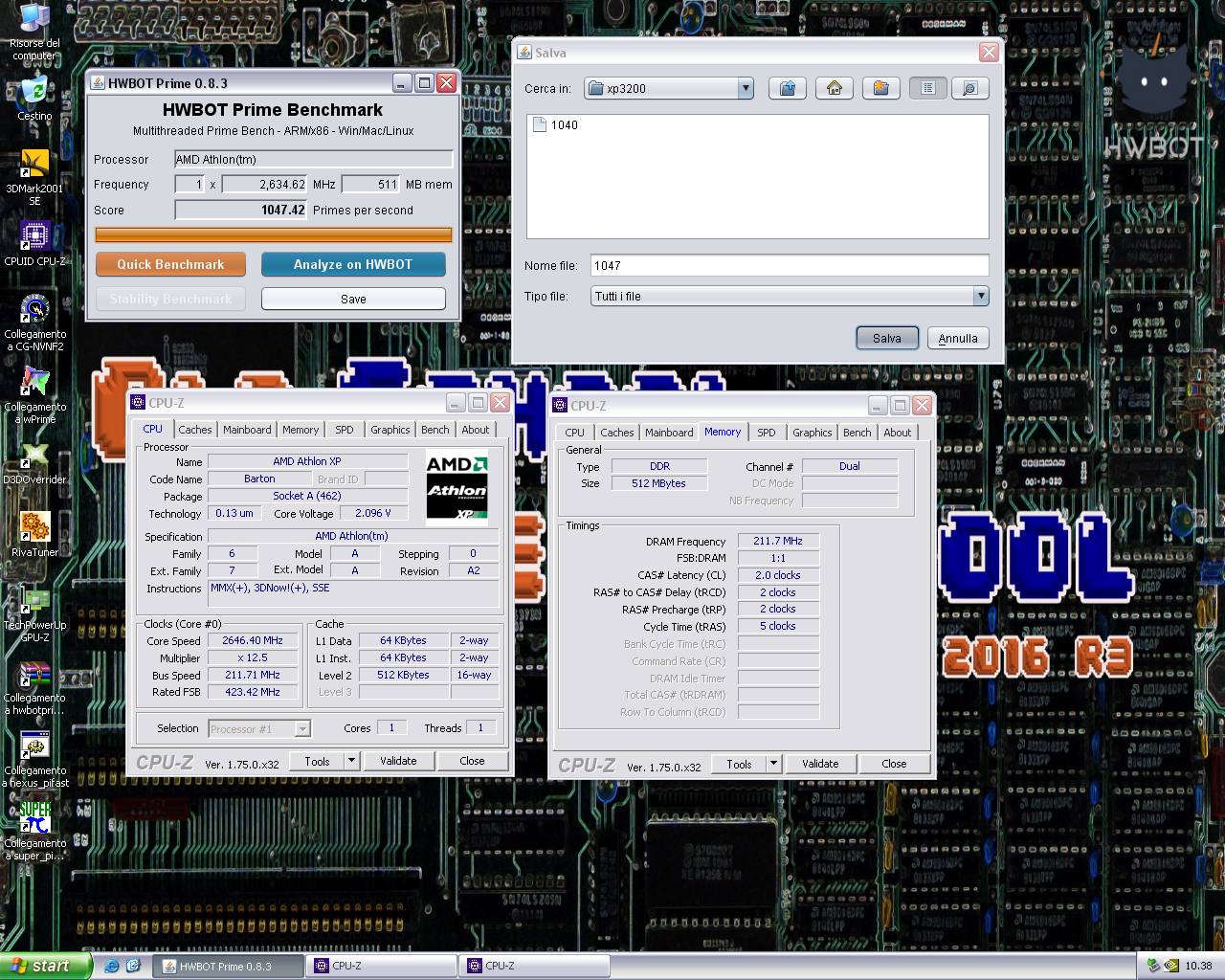Click the Java icon in HWBOT Prime title bar
The width and height of the screenshot is (1225, 980).
[98, 83]
